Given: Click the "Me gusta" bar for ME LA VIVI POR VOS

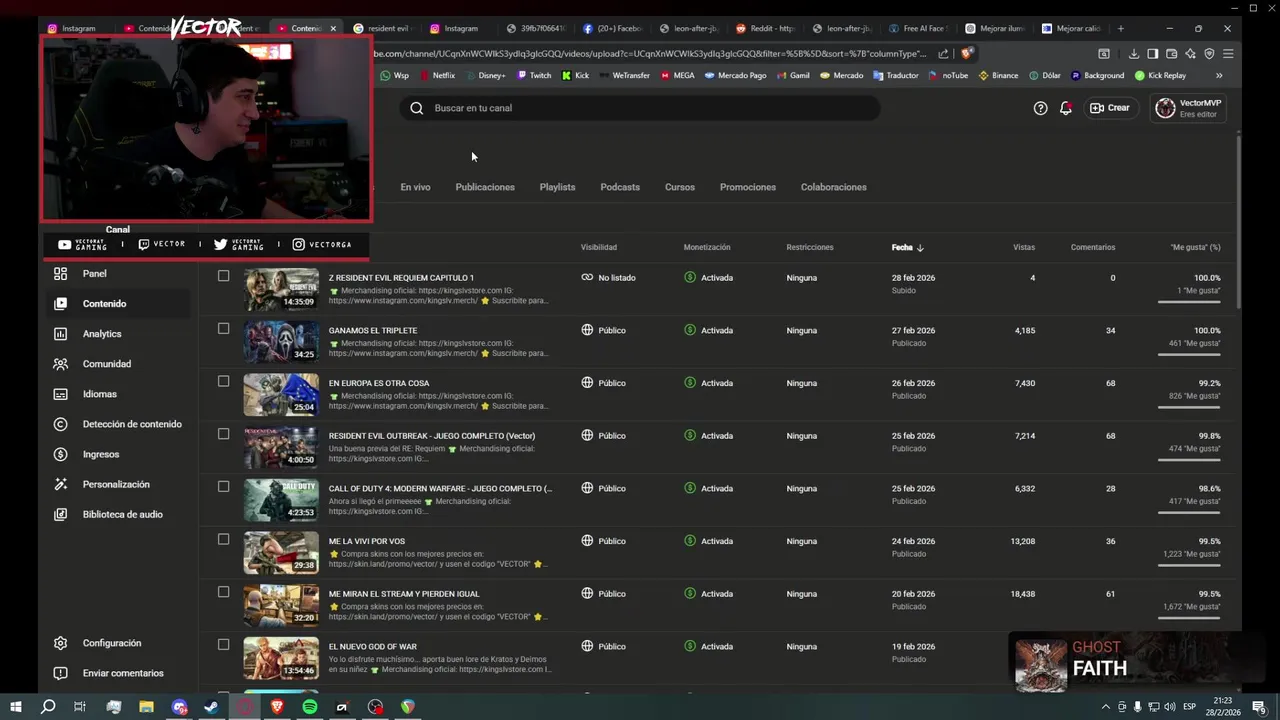Looking at the screenshot, I should click(x=1189, y=564).
